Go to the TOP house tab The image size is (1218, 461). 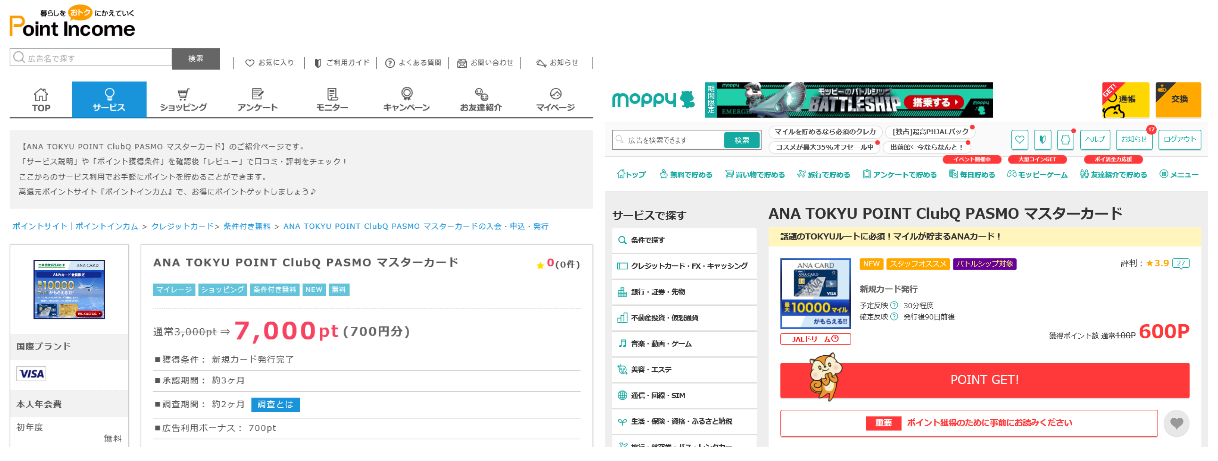click(x=41, y=100)
